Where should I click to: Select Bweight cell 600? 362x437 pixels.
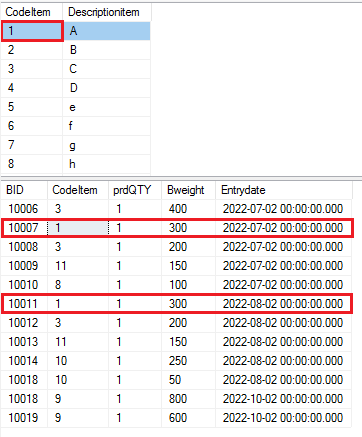point(189,418)
